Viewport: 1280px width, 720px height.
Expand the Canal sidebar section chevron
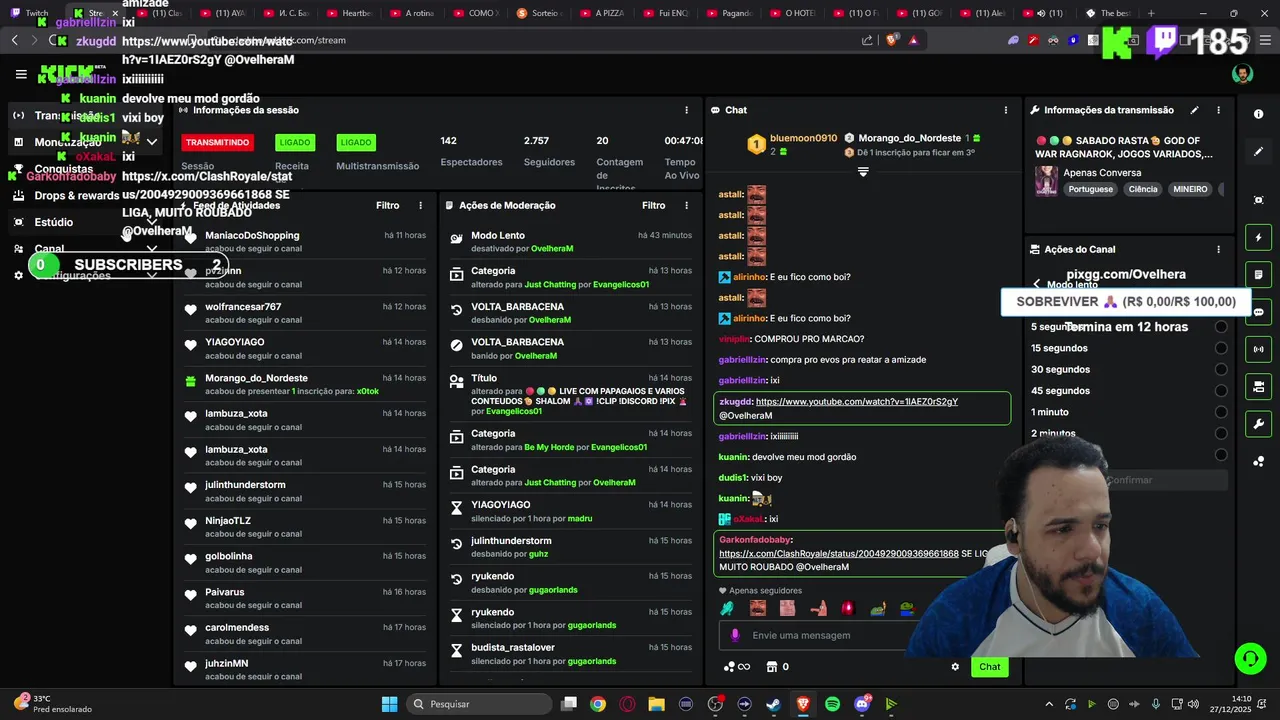point(152,249)
